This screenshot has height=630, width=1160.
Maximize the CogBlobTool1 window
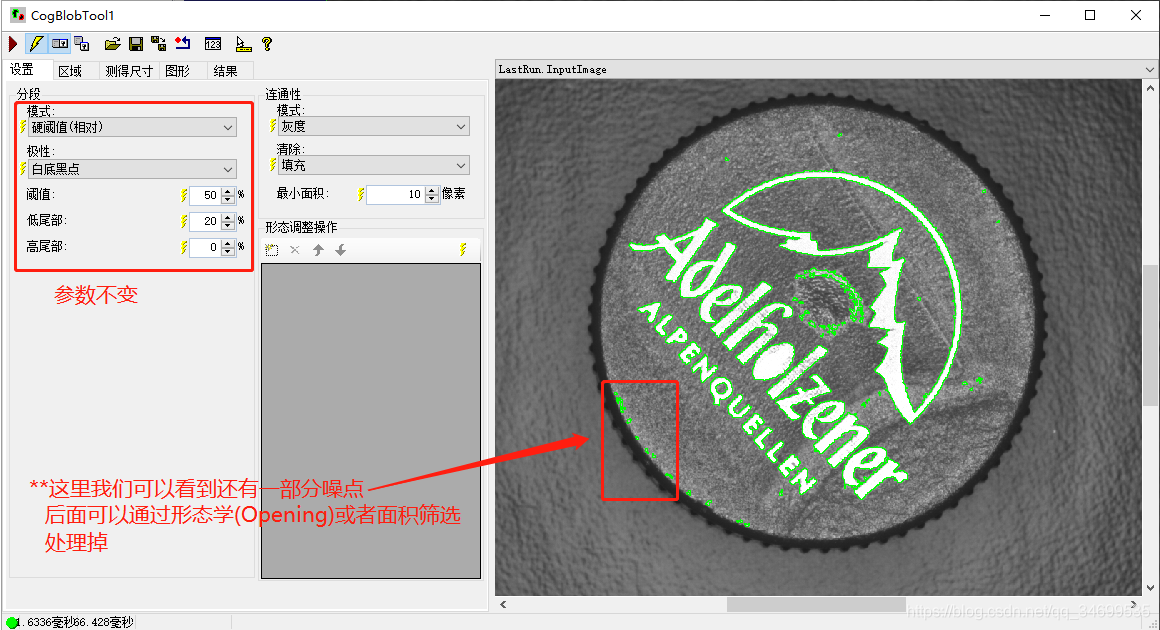[x=1090, y=15]
